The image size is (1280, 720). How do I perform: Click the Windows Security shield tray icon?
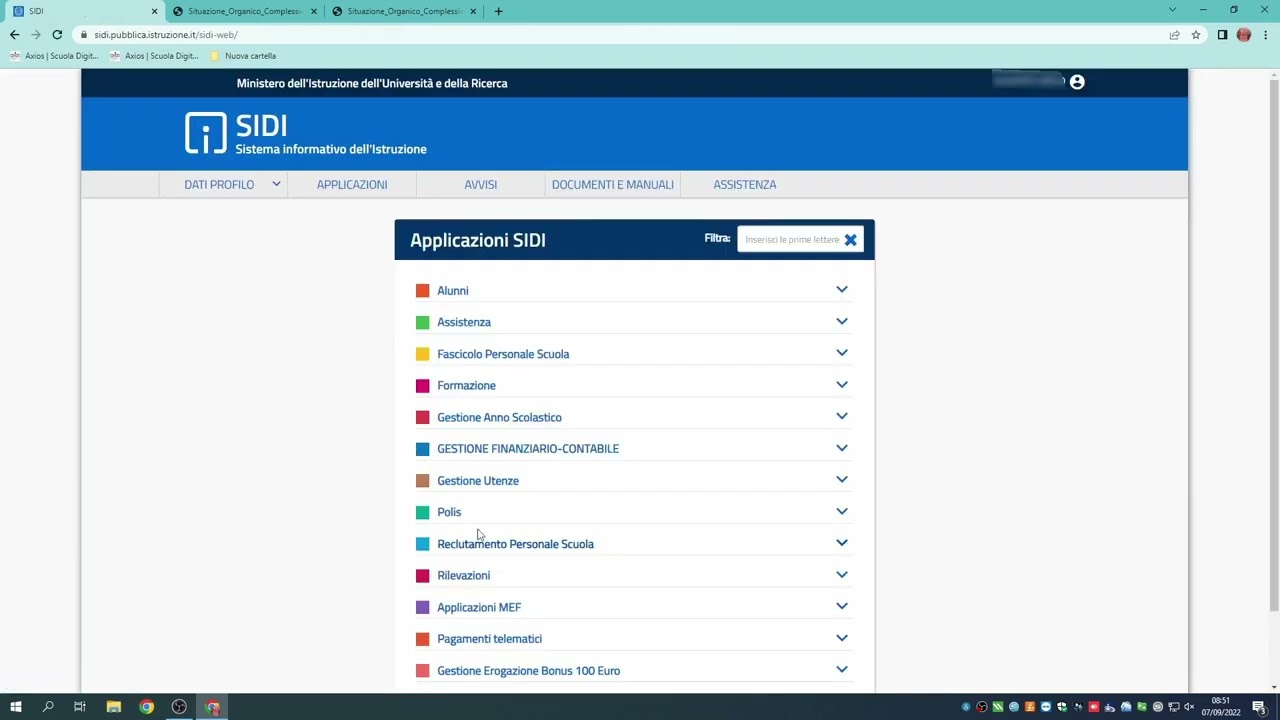tap(1062, 707)
